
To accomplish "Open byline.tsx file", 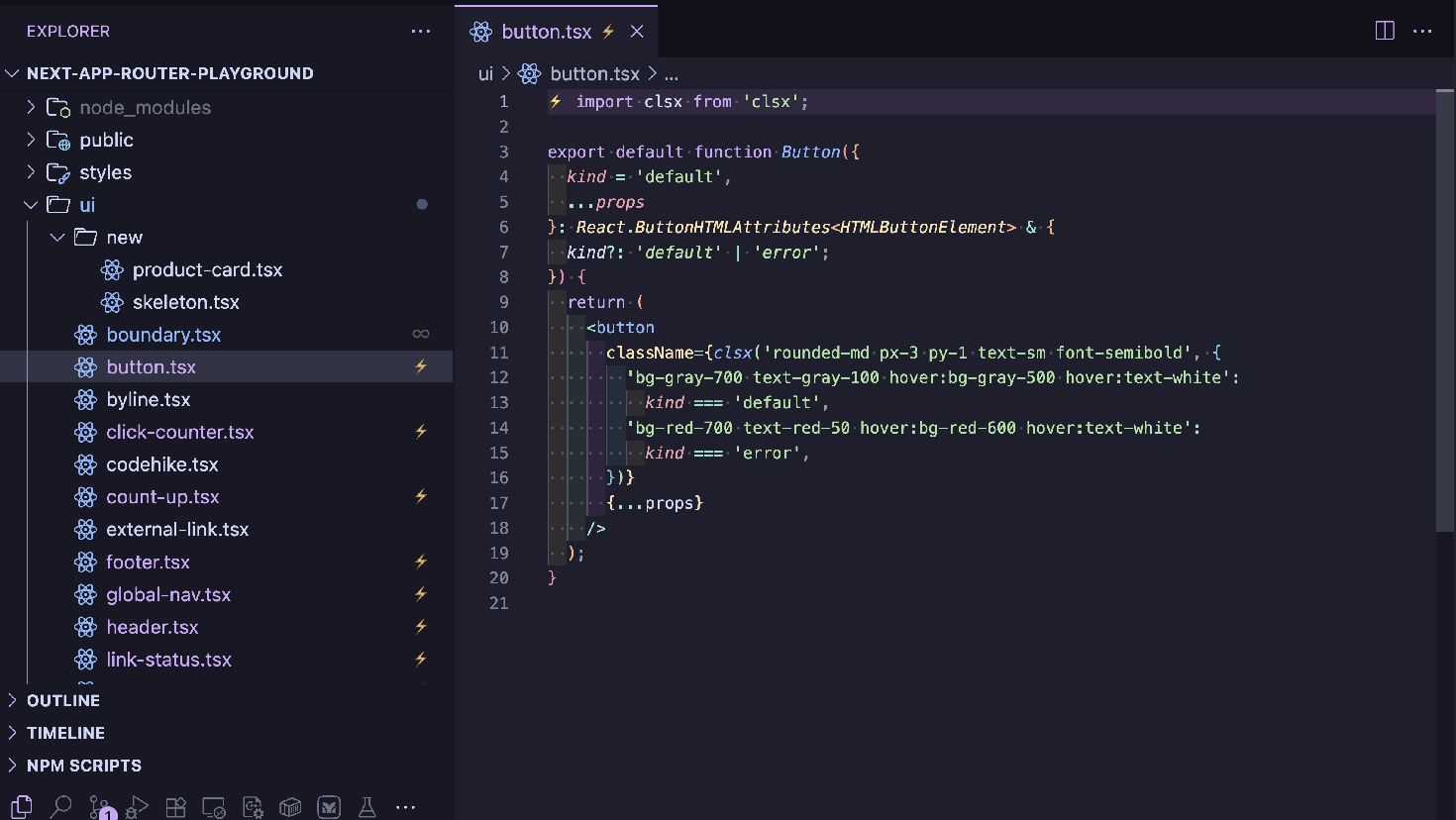I will pos(149,399).
